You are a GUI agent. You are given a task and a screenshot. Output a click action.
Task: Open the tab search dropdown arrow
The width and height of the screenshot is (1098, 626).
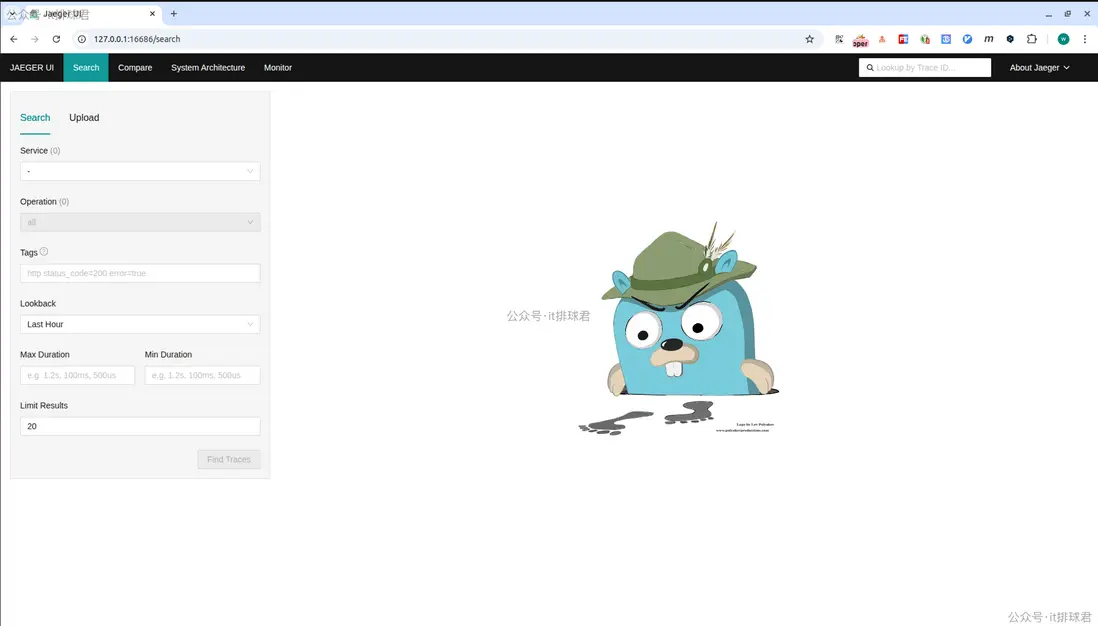click(12, 13)
